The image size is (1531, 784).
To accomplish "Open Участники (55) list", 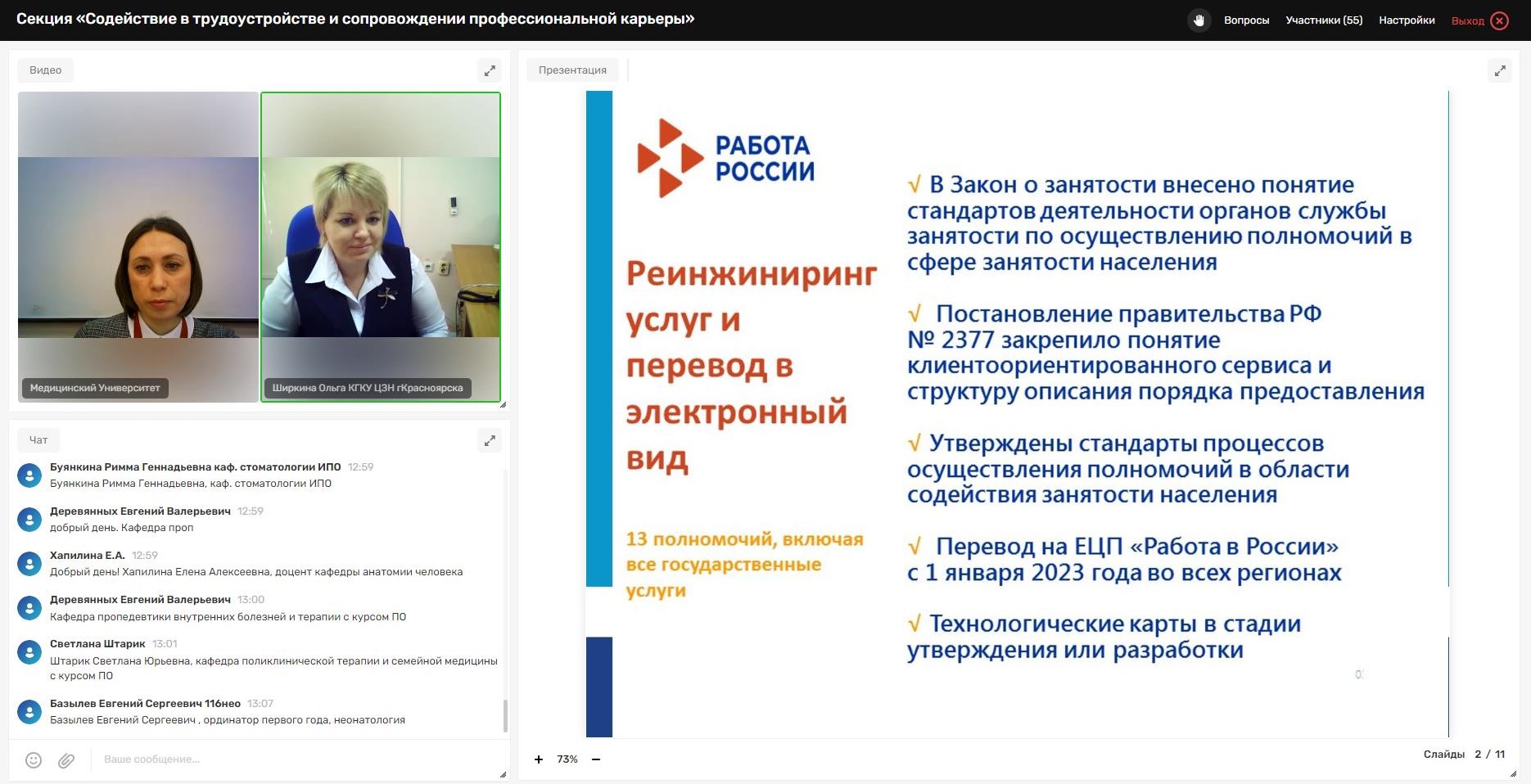I will 1324,20.
